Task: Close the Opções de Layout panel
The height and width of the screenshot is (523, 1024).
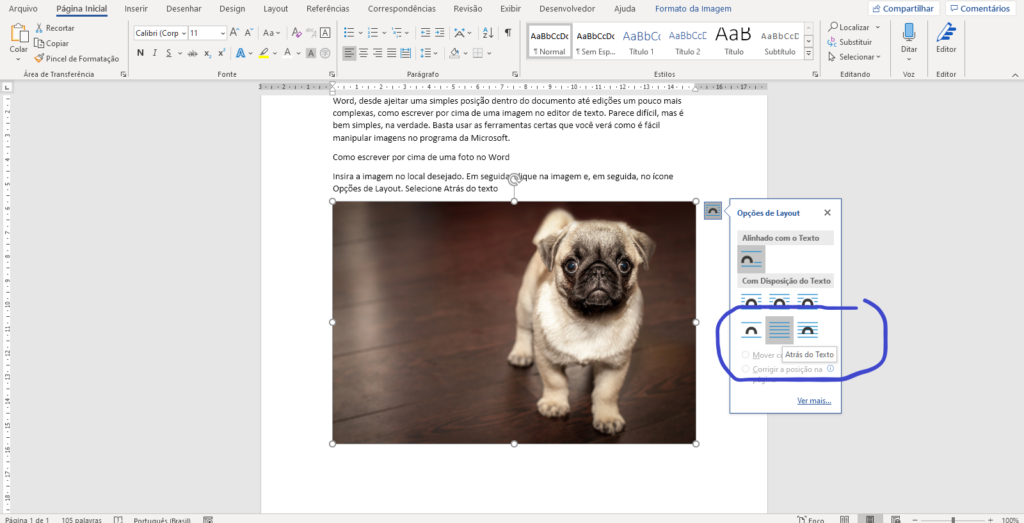Action: tap(827, 212)
